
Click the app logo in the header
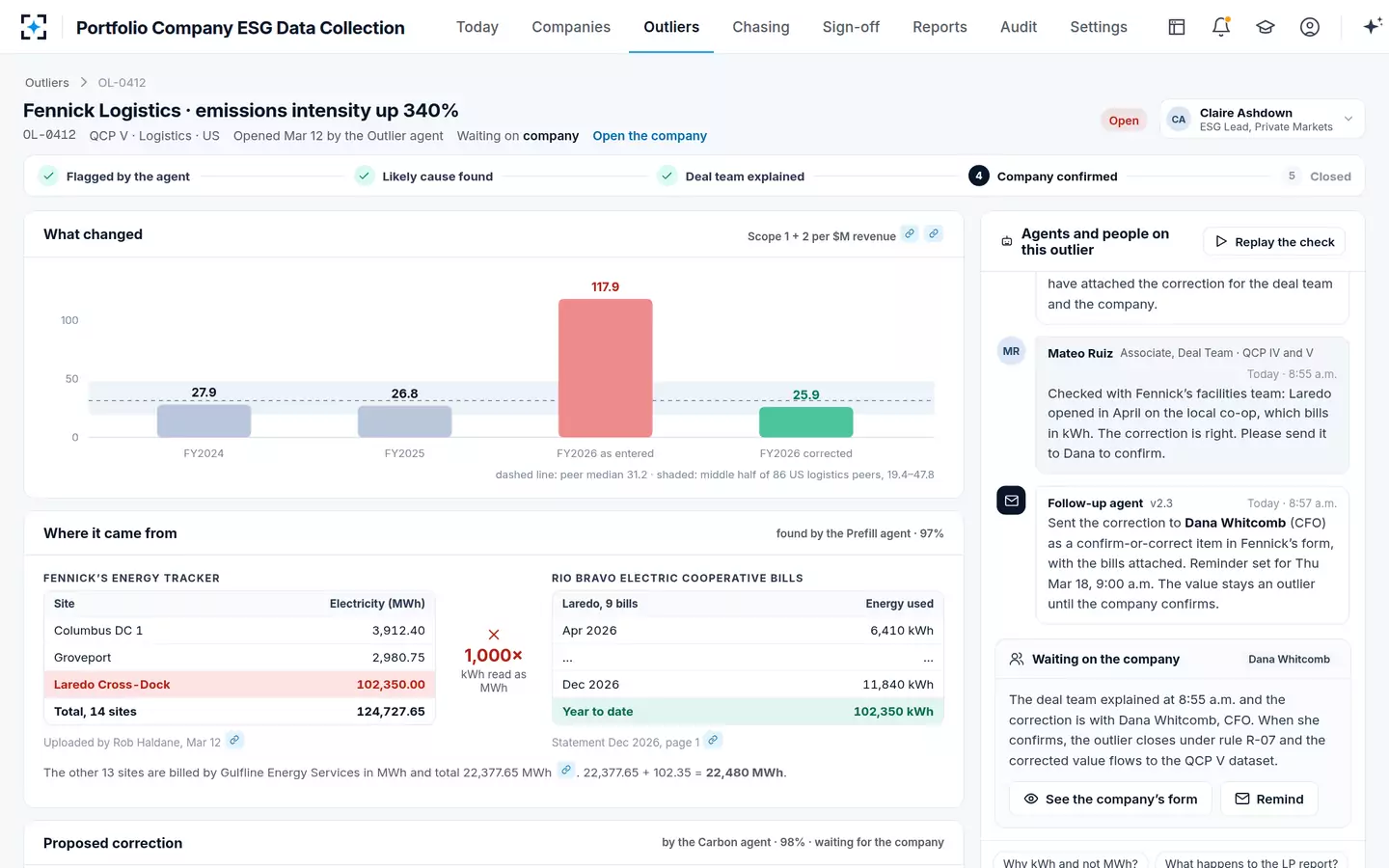[34, 27]
